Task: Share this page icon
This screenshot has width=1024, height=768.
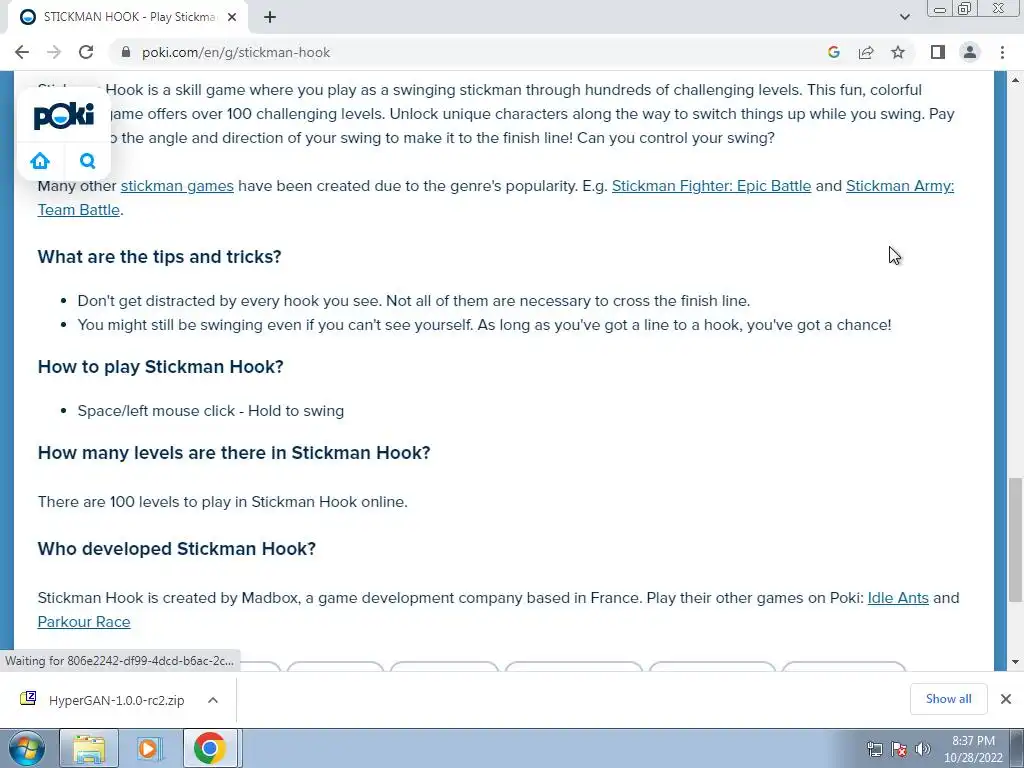Action: click(866, 52)
